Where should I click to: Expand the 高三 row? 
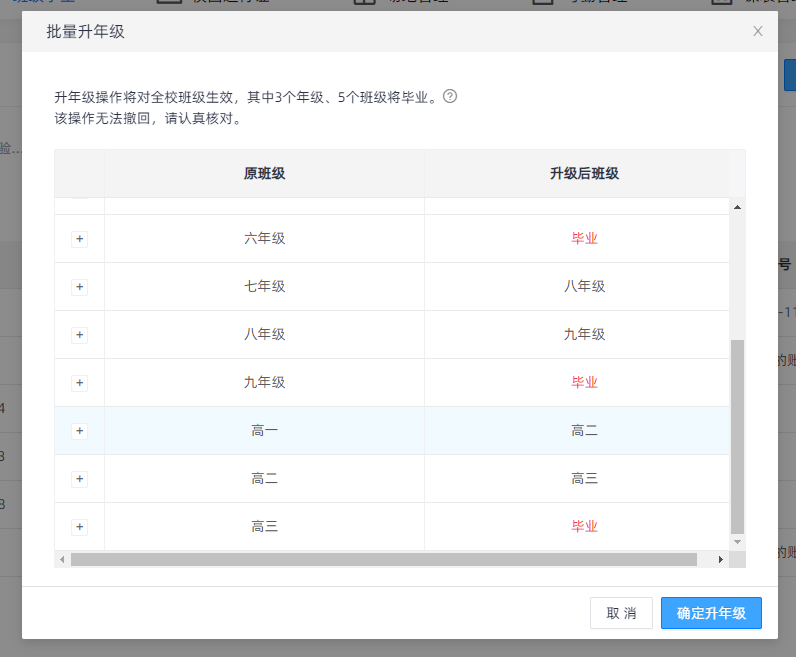click(x=80, y=527)
